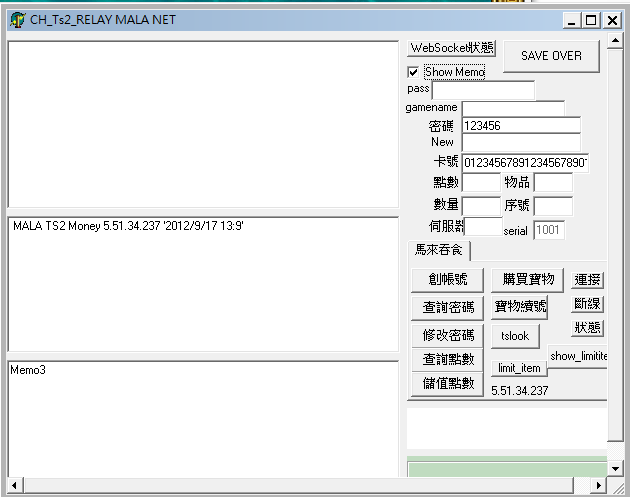Uncheck the Show Memo checkbox
The height and width of the screenshot is (497, 630).
[413, 72]
